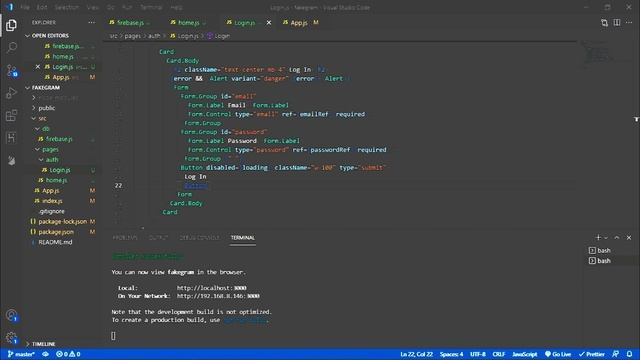Open the Problems panel tab

[125, 238]
